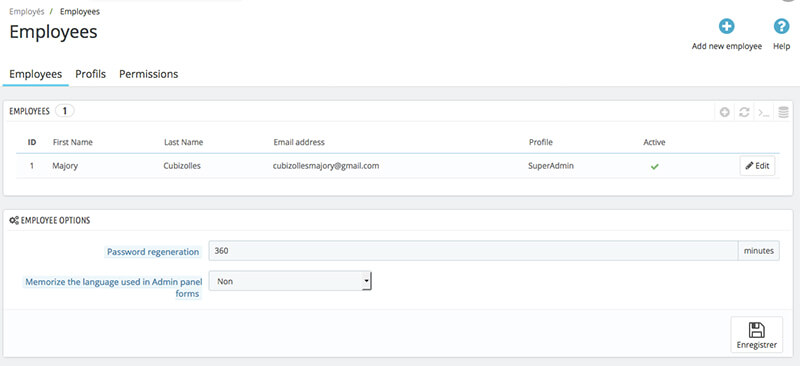The height and width of the screenshot is (366, 800).
Task: Click the Majory first name cell
Action: coord(65,166)
